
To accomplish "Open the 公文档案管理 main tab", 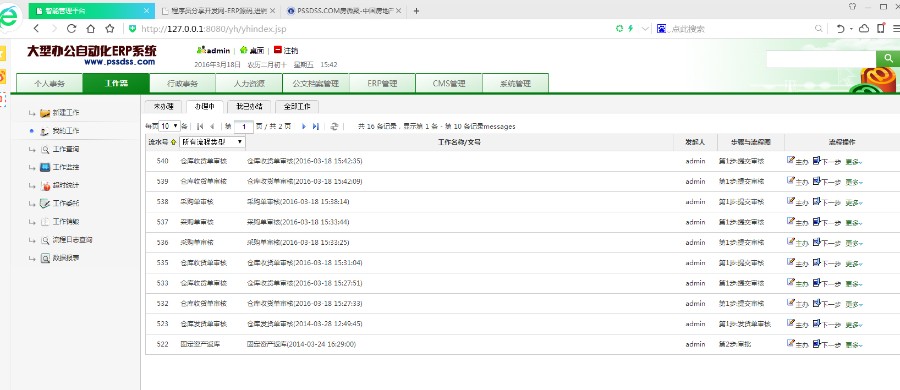I will pos(316,83).
